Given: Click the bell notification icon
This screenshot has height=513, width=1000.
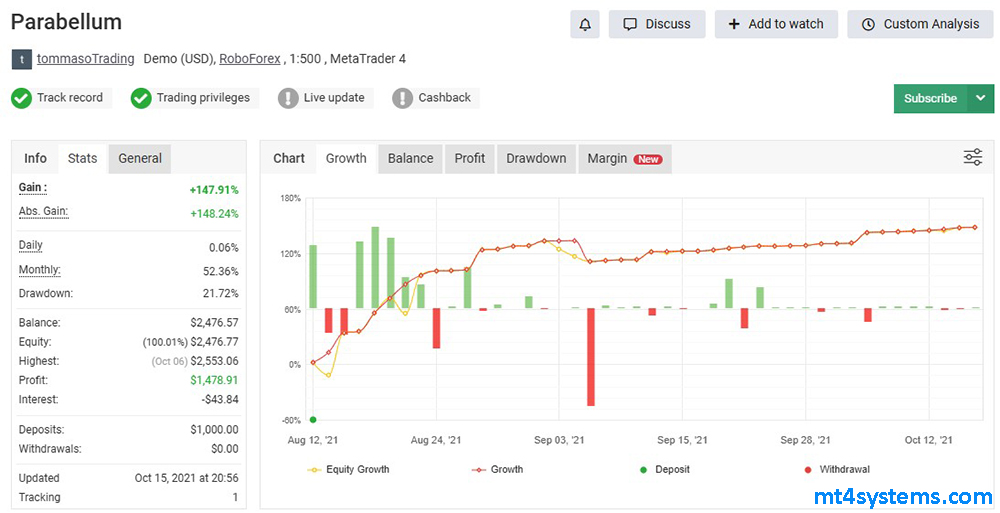Looking at the screenshot, I should pos(585,24).
